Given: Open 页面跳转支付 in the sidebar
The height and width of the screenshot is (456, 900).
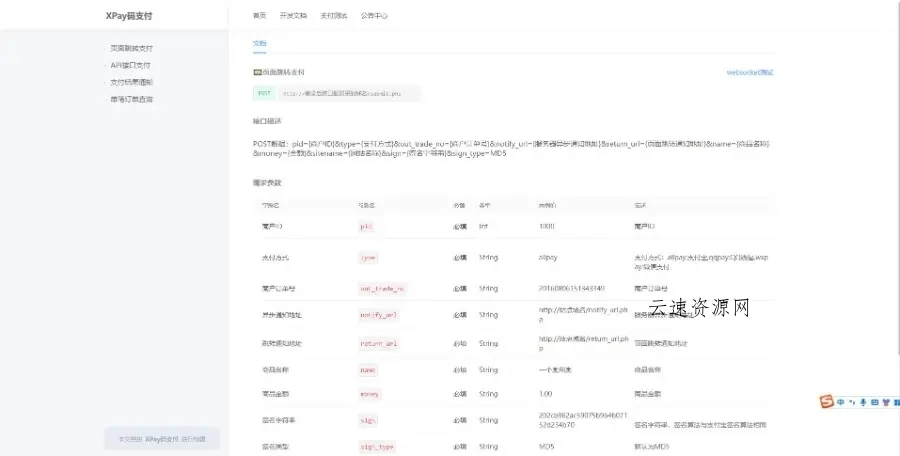Looking at the screenshot, I should (131, 48).
